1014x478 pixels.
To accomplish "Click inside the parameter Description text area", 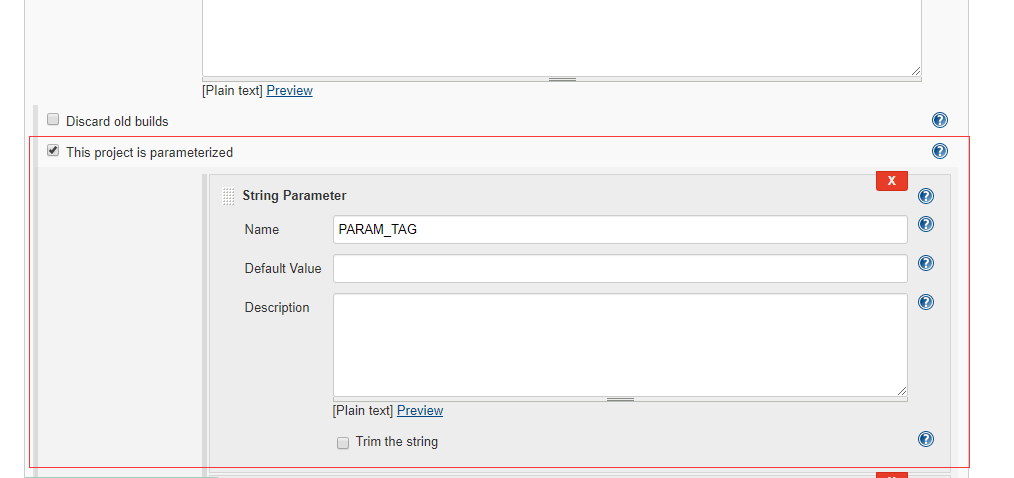I will 620,344.
